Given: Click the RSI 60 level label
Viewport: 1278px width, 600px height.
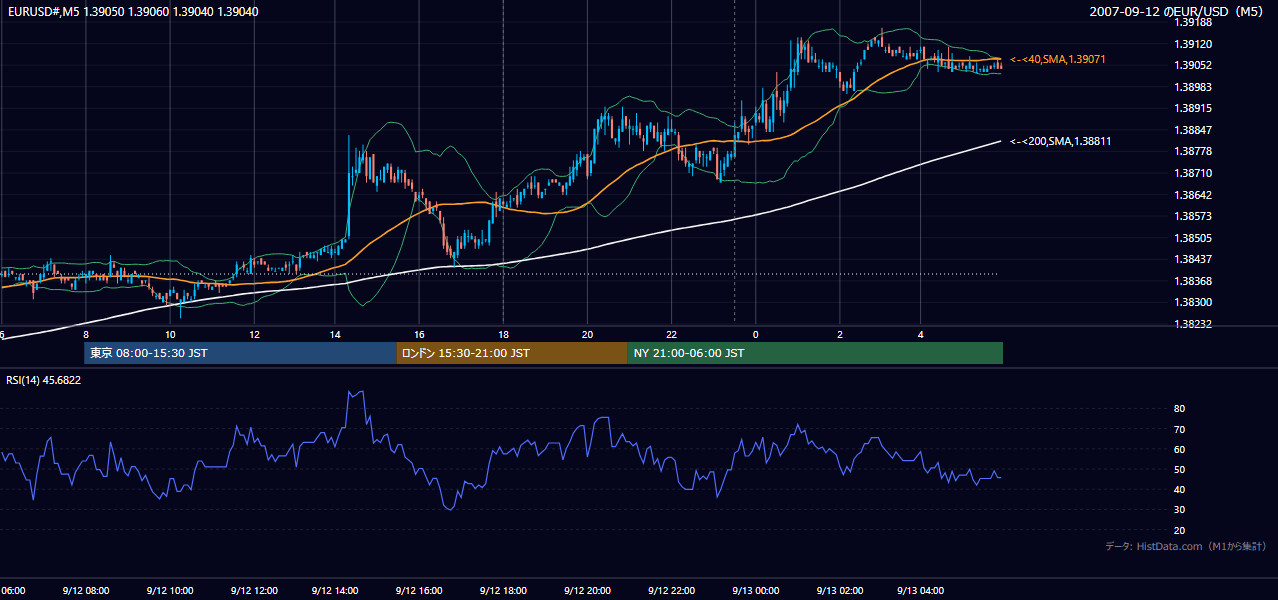Looking at the screenshot, I should (1180, 449).
